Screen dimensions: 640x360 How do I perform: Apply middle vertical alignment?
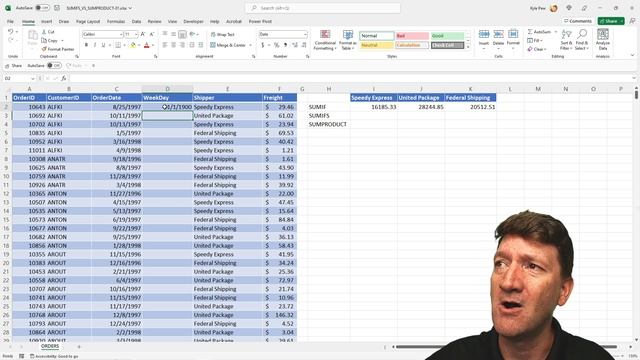click(173, 34)
